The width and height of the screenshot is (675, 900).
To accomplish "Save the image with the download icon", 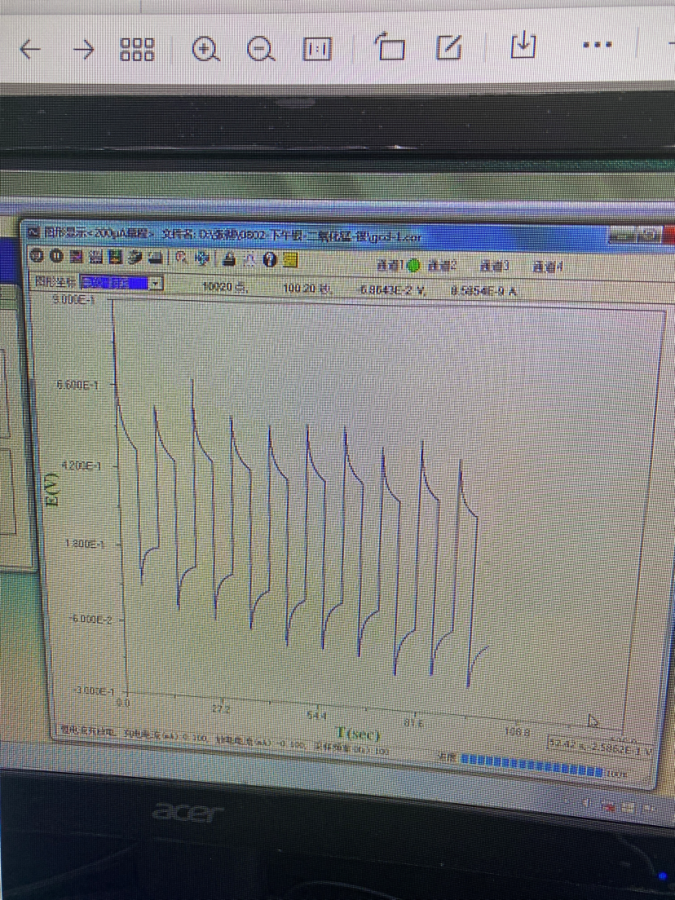I will tap(521, 46).
